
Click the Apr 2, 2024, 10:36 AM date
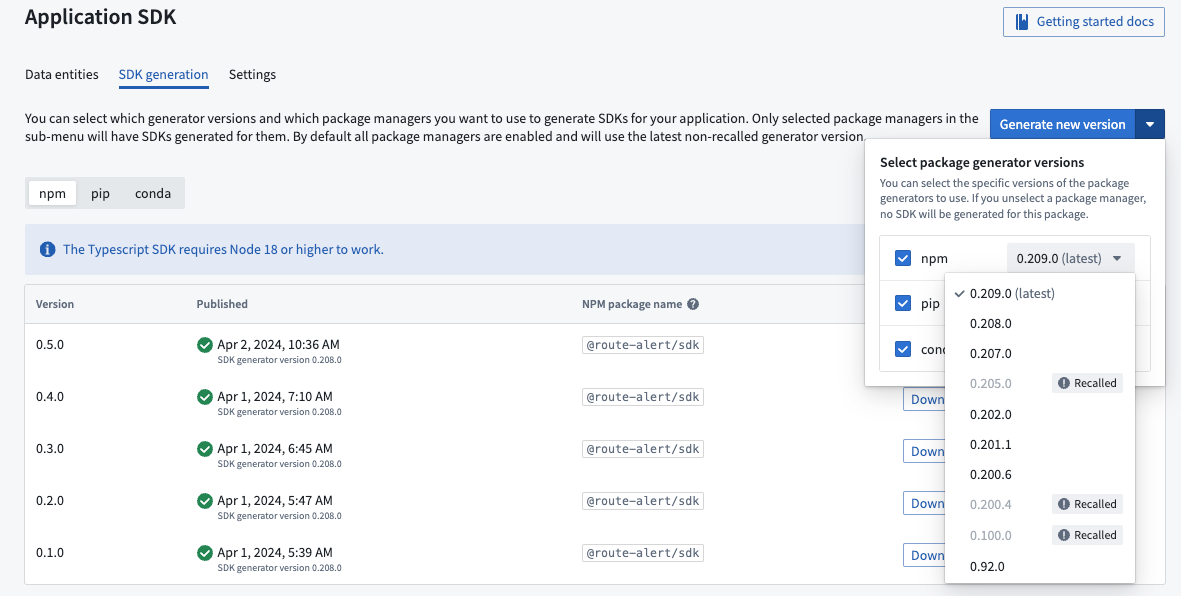click(279, 344)
